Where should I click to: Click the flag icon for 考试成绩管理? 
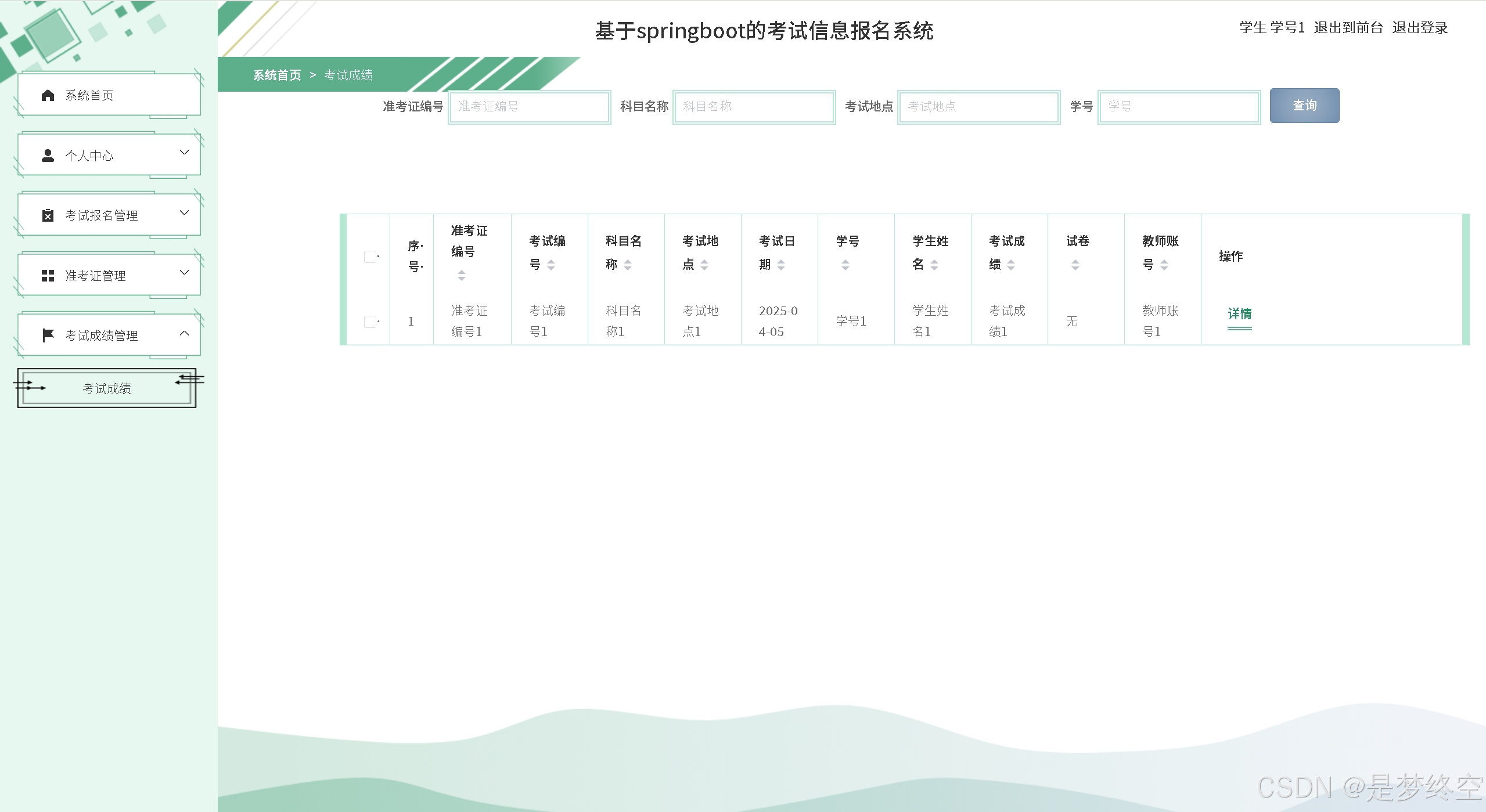point(48,335)
